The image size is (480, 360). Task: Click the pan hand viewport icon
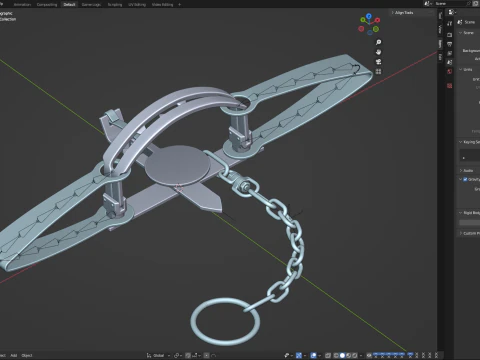point(378,52)
